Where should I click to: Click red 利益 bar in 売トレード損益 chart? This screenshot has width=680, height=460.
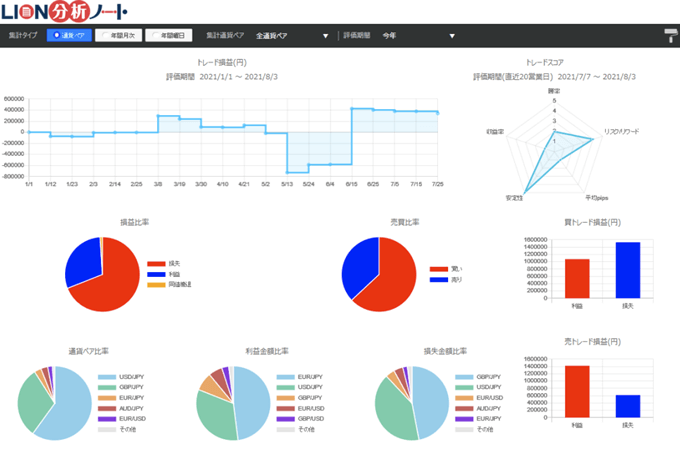point(577,392)
